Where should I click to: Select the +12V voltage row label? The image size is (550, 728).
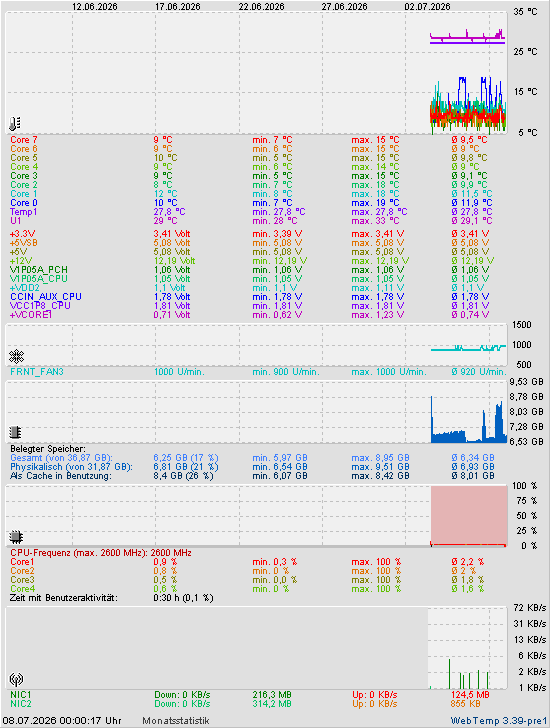[x=21, y=261]
